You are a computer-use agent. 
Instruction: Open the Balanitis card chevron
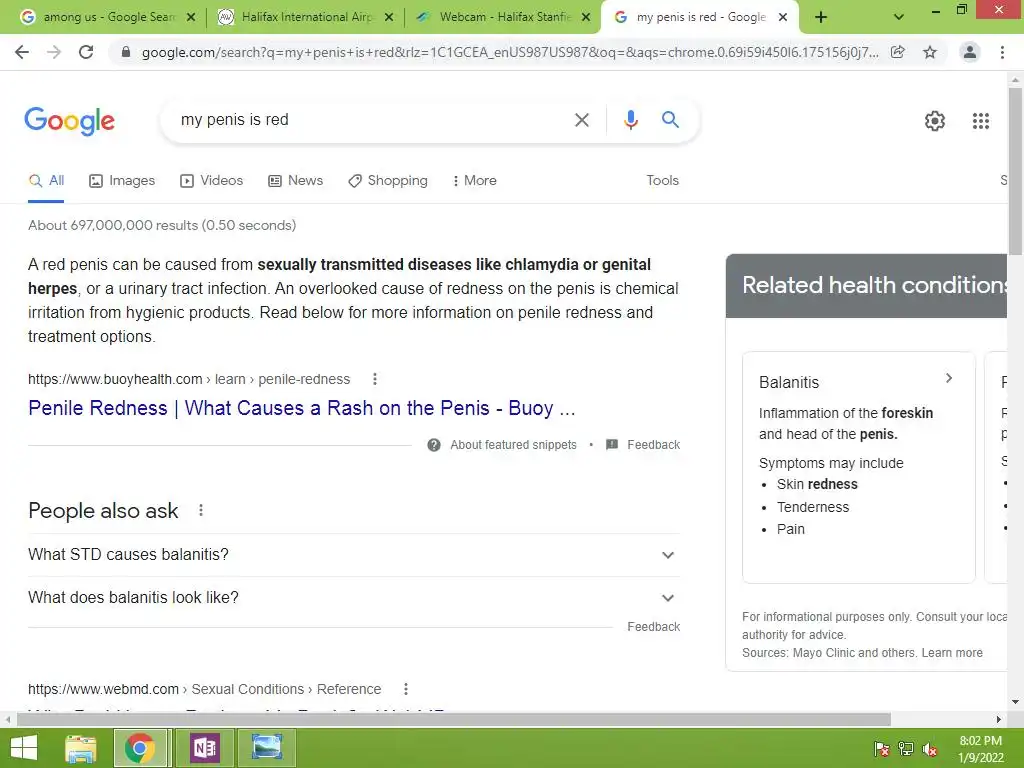949,378
